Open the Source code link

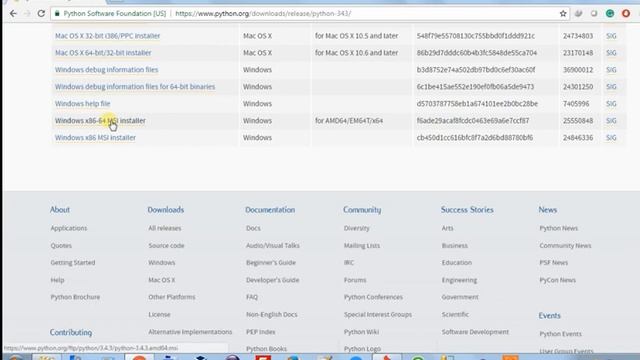point(167,246)
